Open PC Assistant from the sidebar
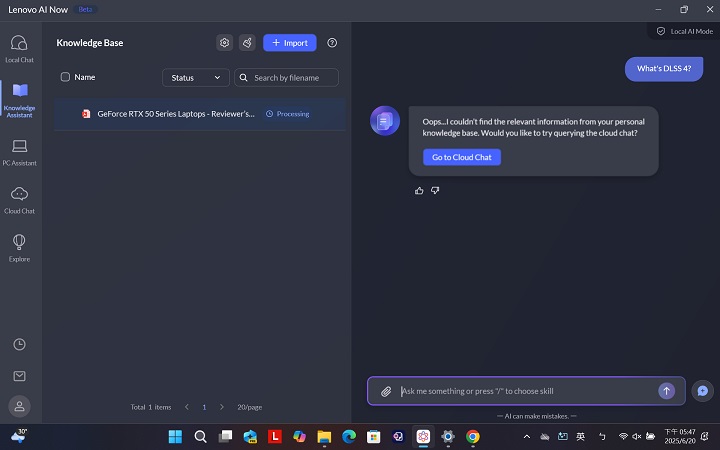Viewport: 720px width, 450px height. click(x=19, y=152)
